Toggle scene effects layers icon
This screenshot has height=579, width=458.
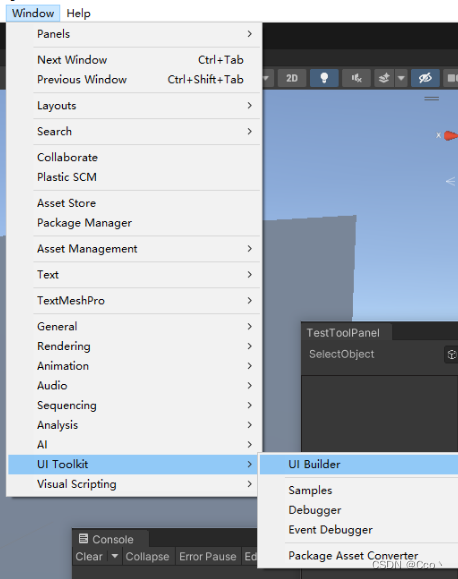coord(384,78)
